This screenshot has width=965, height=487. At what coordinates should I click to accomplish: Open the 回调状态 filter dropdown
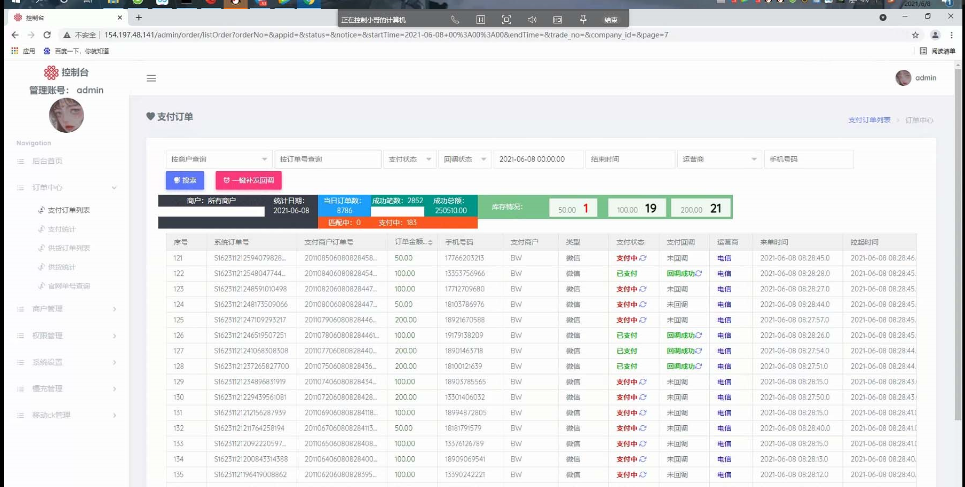point(465,159)
